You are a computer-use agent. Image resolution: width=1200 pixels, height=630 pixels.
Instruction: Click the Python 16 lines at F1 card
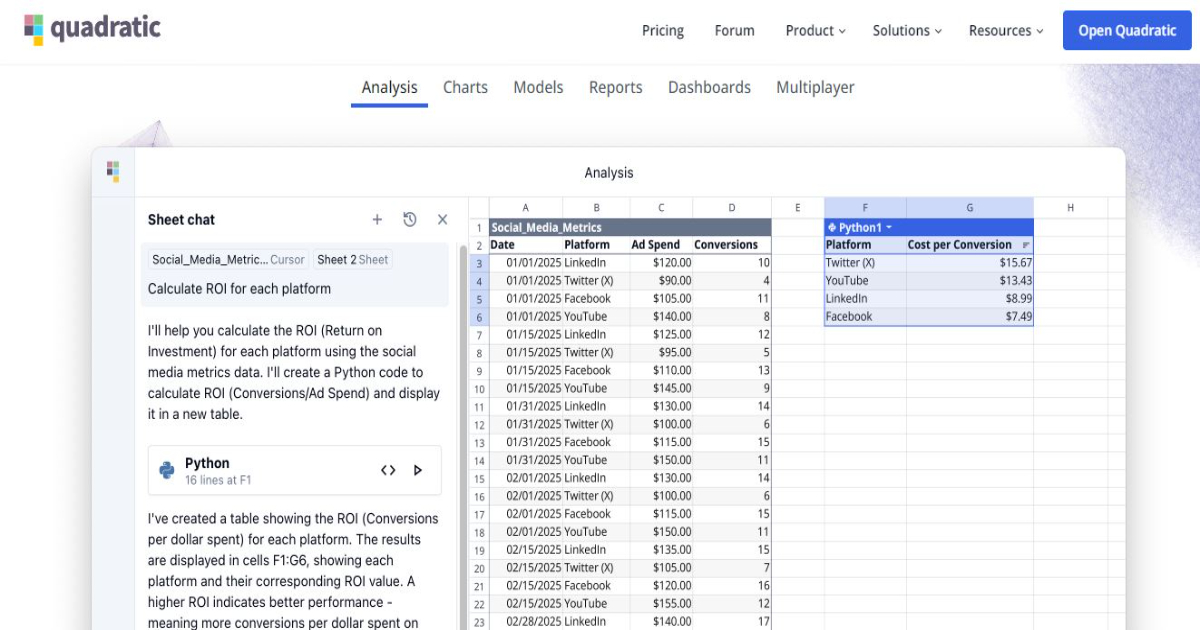coord(295,470)
